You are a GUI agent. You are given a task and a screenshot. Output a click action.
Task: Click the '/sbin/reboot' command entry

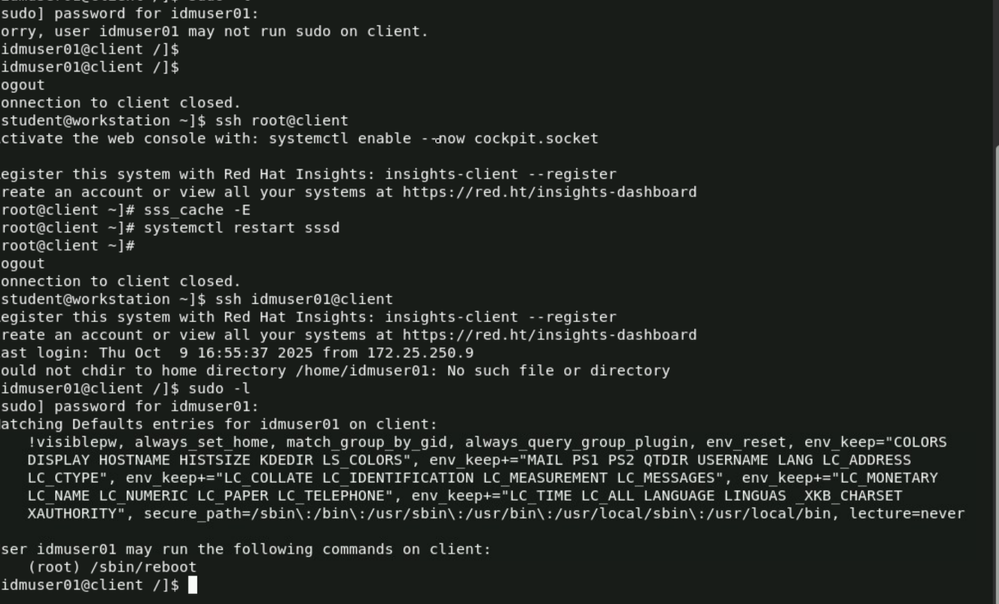point(147,567)
